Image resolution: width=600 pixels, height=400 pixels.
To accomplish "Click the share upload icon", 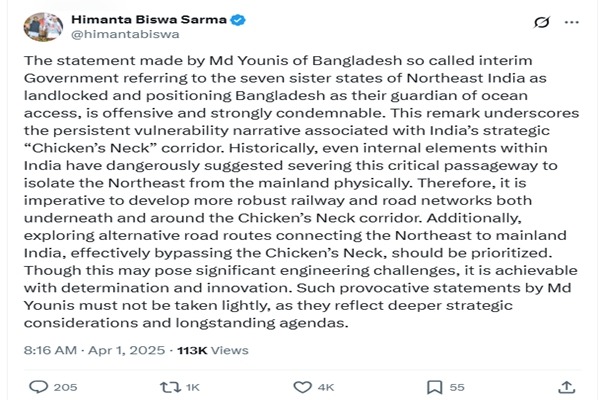I will click(566, 387).
